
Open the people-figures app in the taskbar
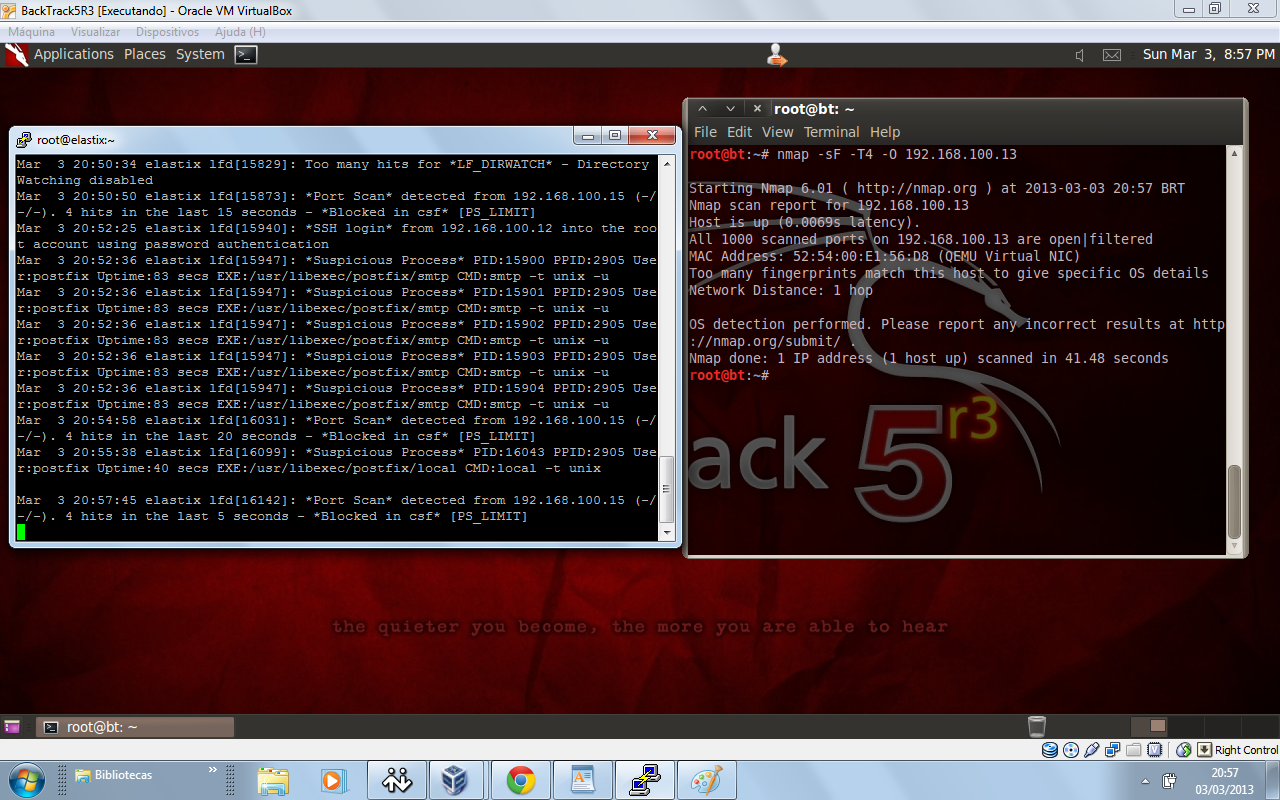click(396, 781)
